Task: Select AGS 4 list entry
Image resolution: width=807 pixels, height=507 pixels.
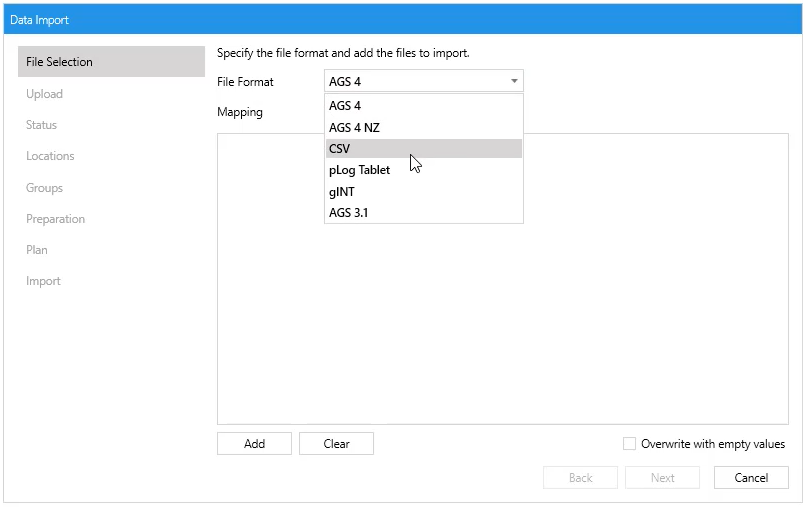Action: click(x=424, y=106)
